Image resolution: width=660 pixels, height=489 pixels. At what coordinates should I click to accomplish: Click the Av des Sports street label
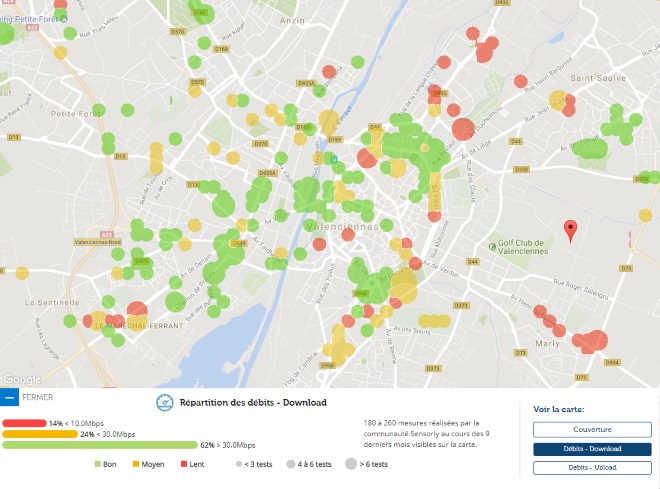pos(412,330)
